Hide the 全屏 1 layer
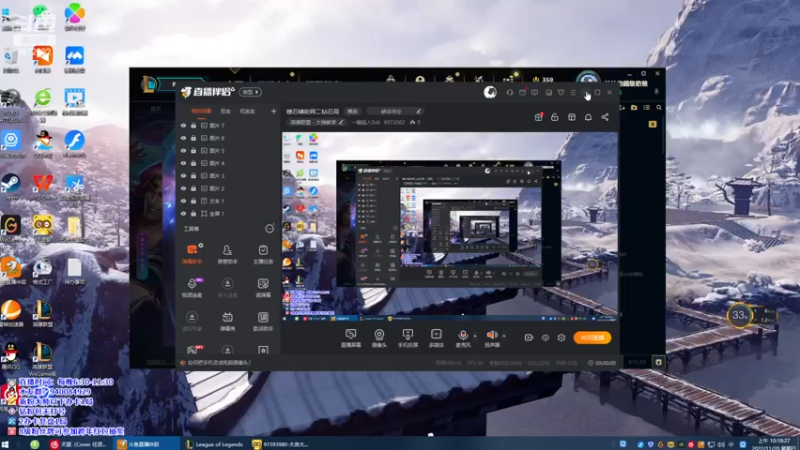The width and height of the screenshot is (800, 450). [x=183, y=213]
